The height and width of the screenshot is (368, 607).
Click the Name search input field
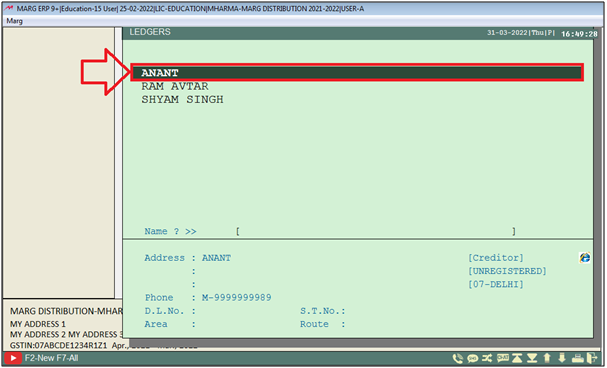pyautogui.click(x=376, y=231)
